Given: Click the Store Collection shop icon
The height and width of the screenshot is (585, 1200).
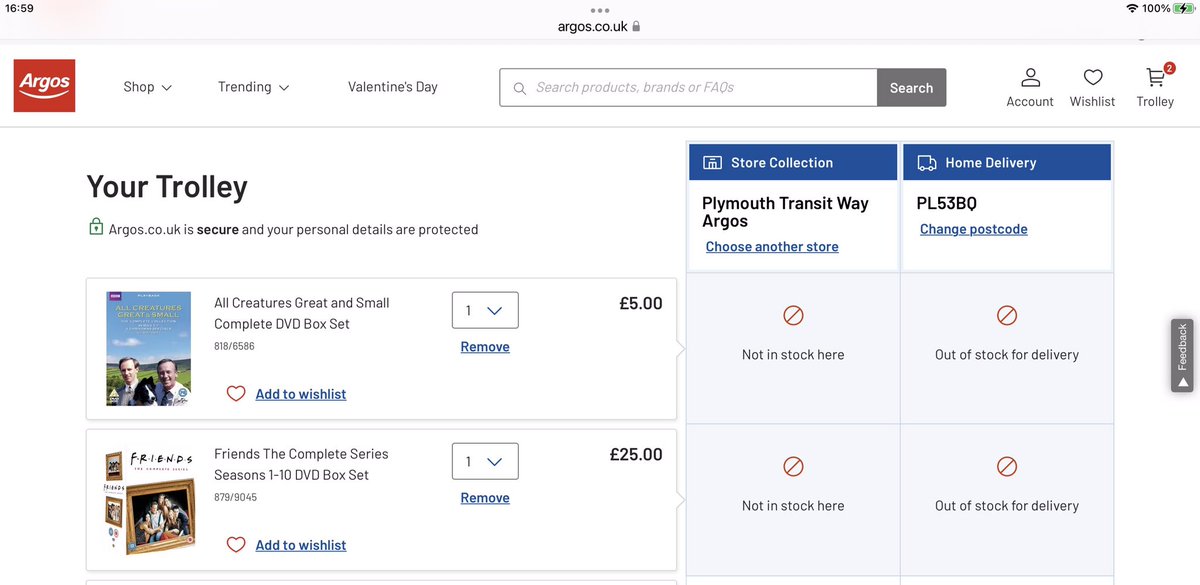Looking at the screenshot, I should point(713,163).
